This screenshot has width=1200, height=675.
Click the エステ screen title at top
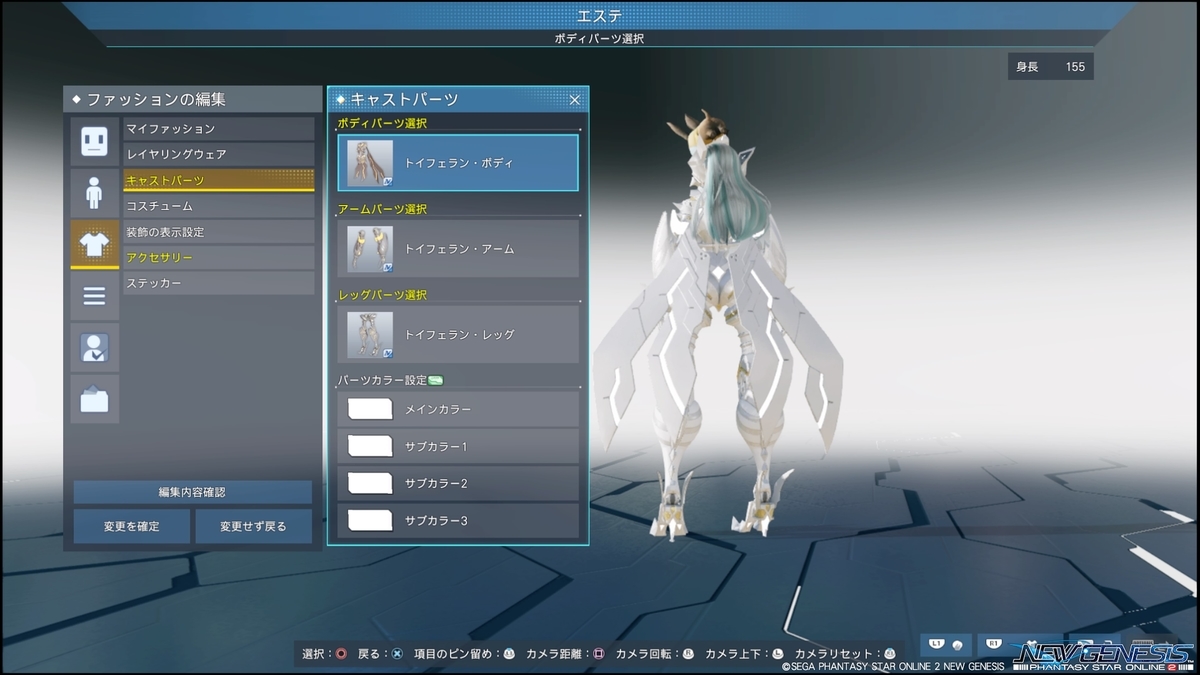click(x=600, y=15)
